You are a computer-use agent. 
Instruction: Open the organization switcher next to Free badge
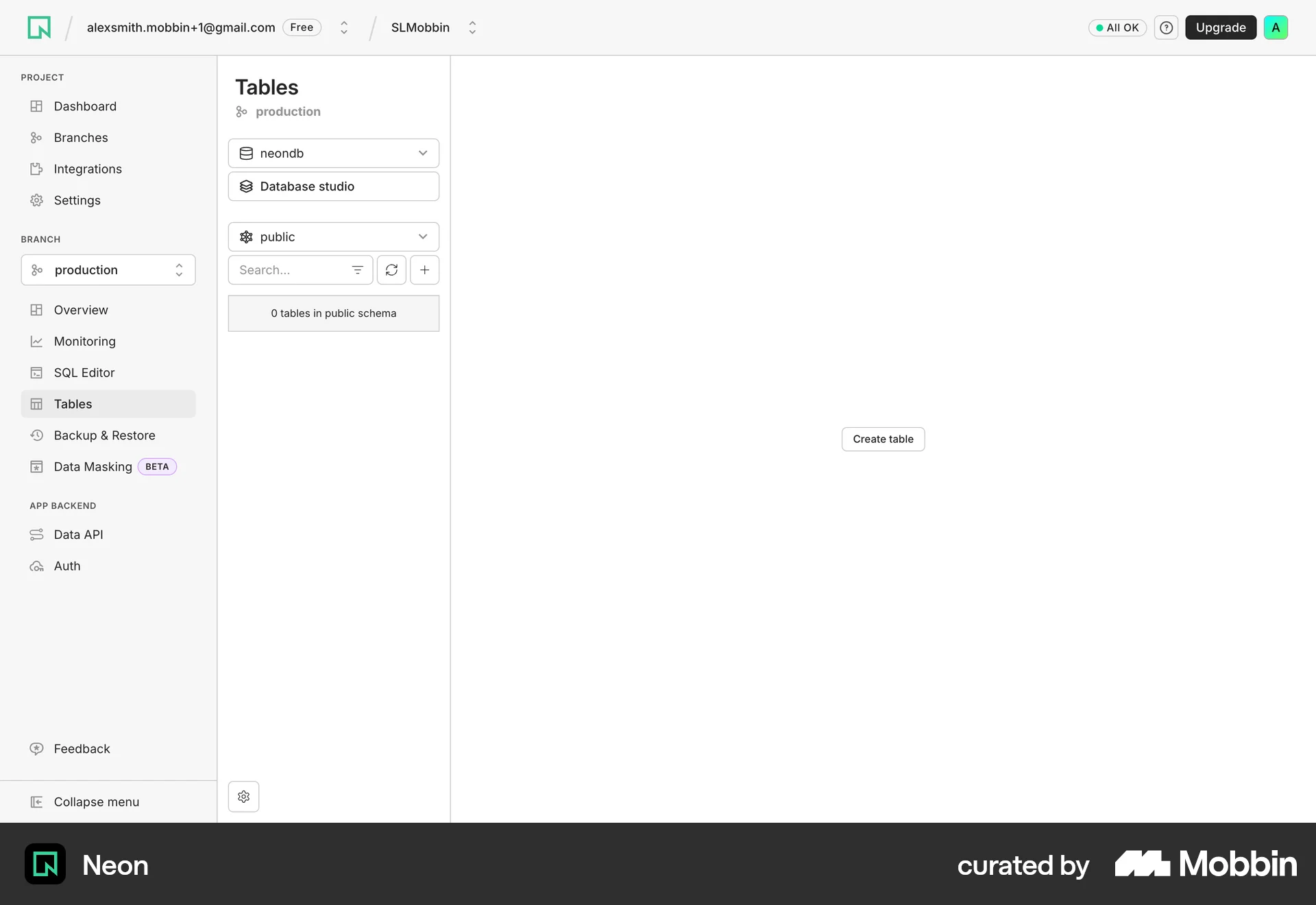tap(344, 27)
